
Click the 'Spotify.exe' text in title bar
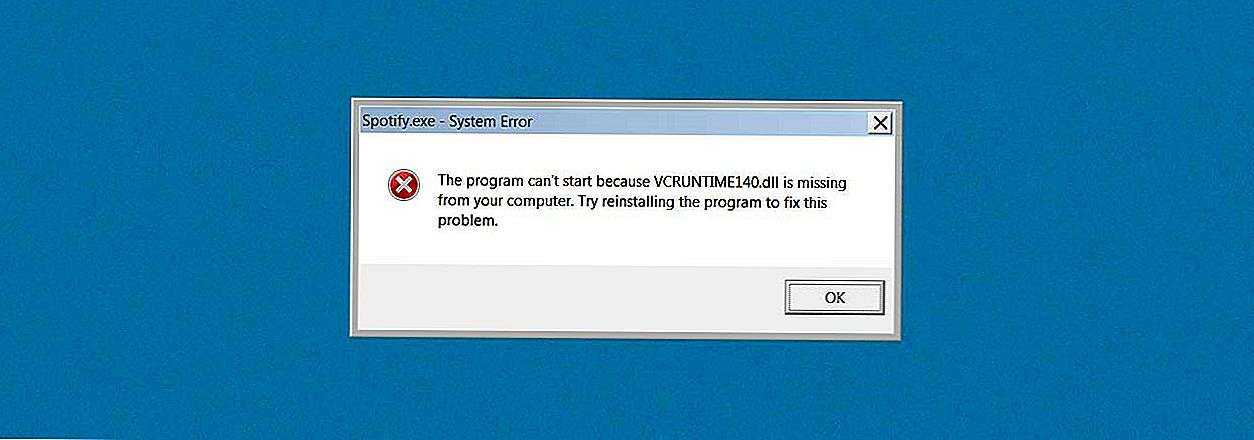coord(400,122)
